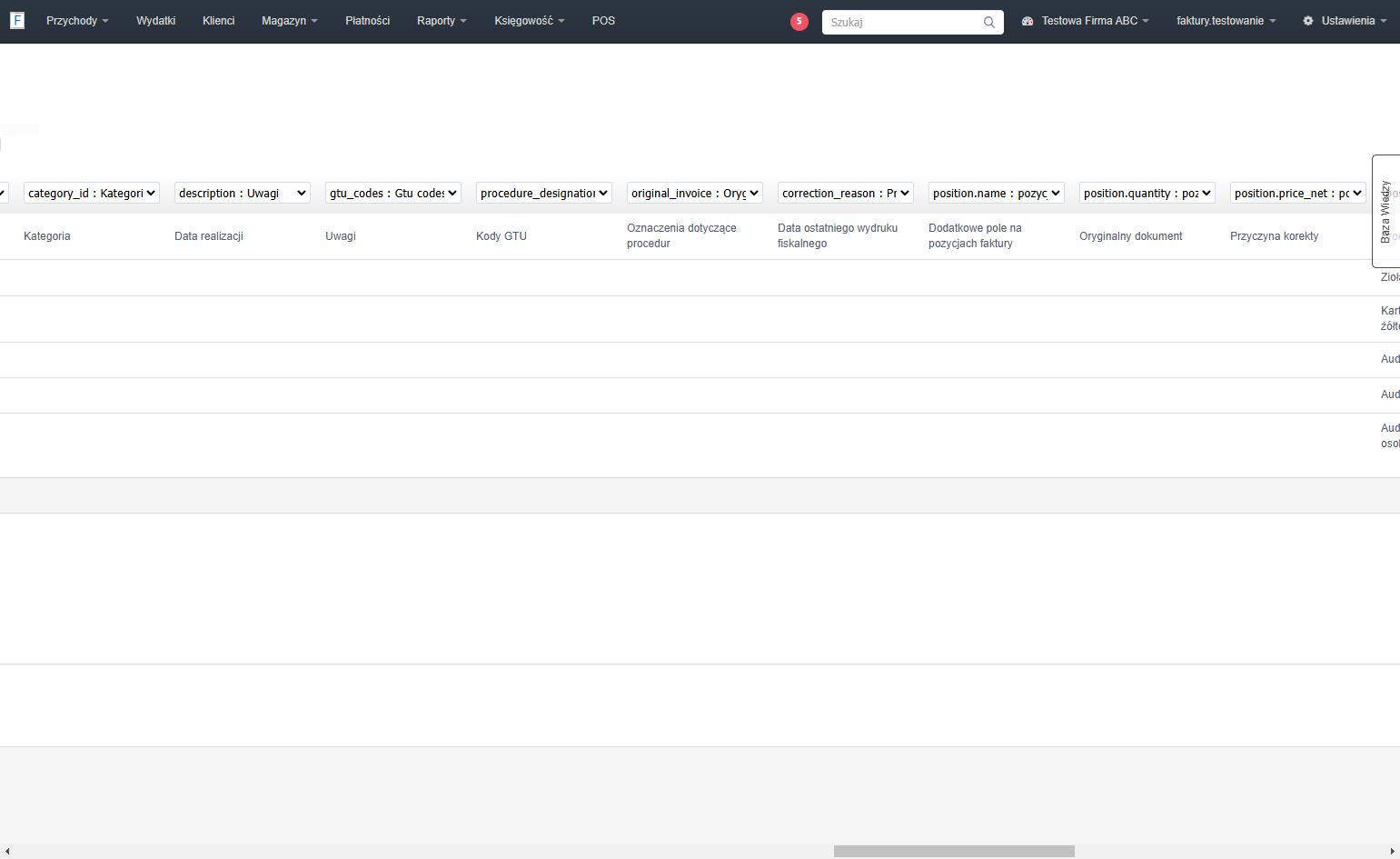This screenshot has height=859, width=1400.
Task: Open the position.price_net mapping dropdown
Action: coord(1298,193)
